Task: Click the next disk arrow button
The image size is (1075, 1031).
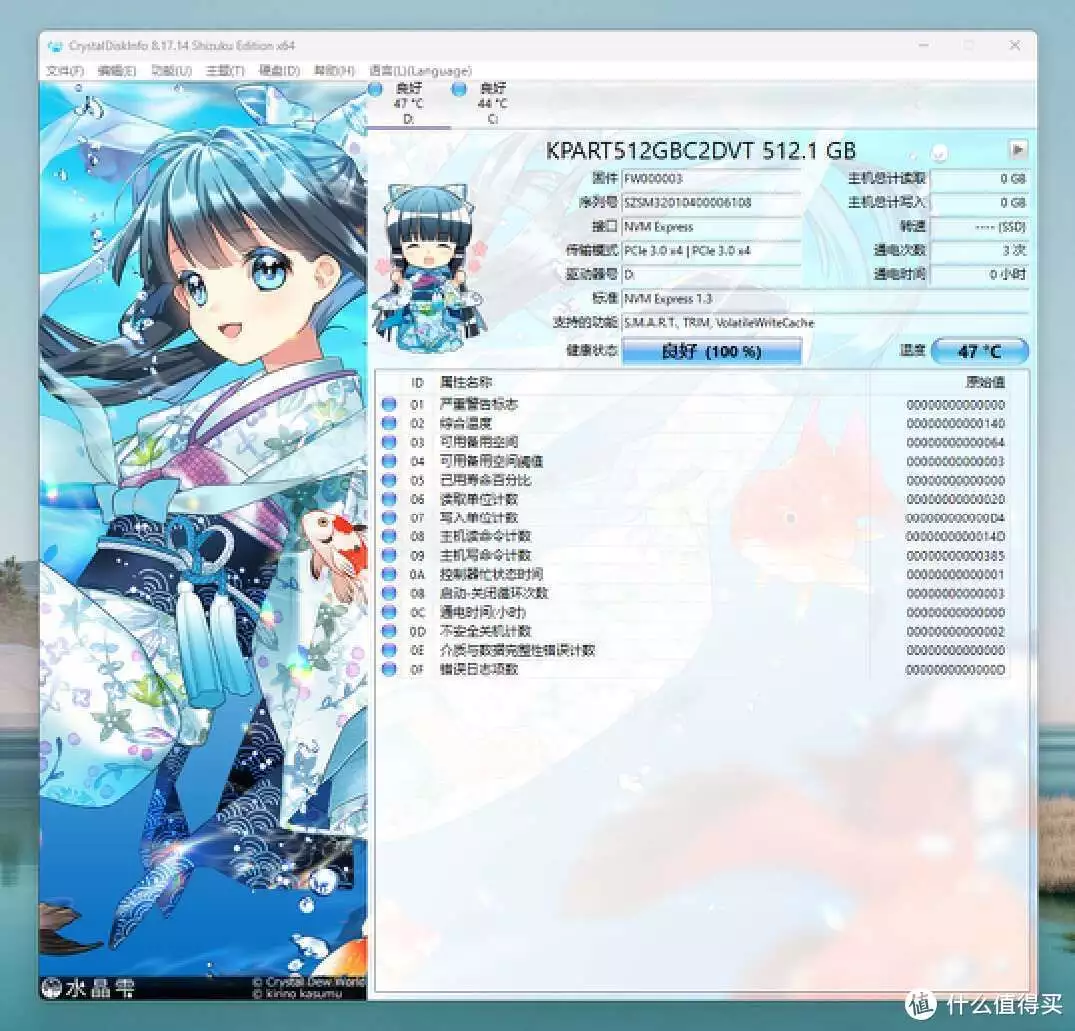Action: click(x=1017, y=149)
